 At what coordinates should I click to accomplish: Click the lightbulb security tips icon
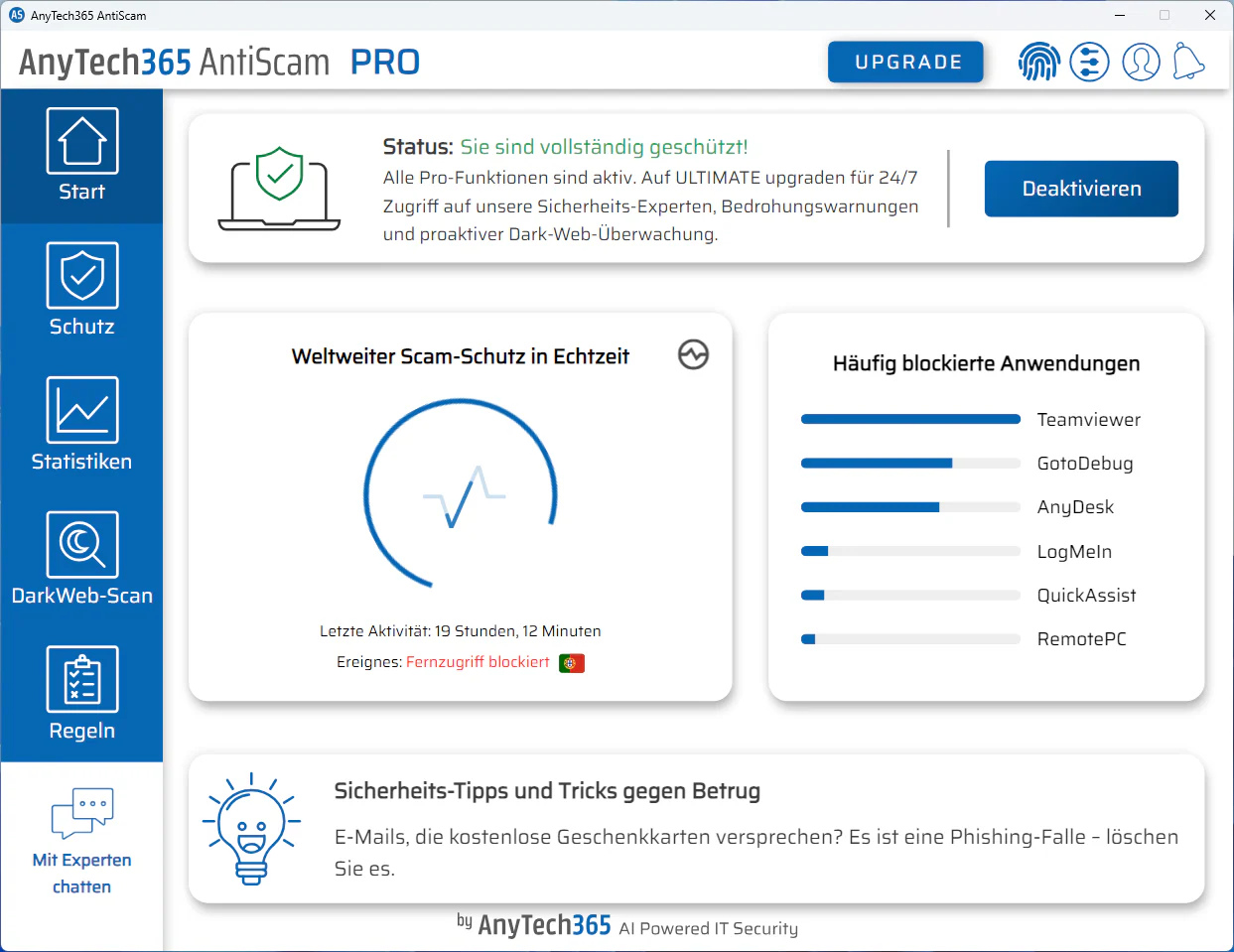(251, 829)
